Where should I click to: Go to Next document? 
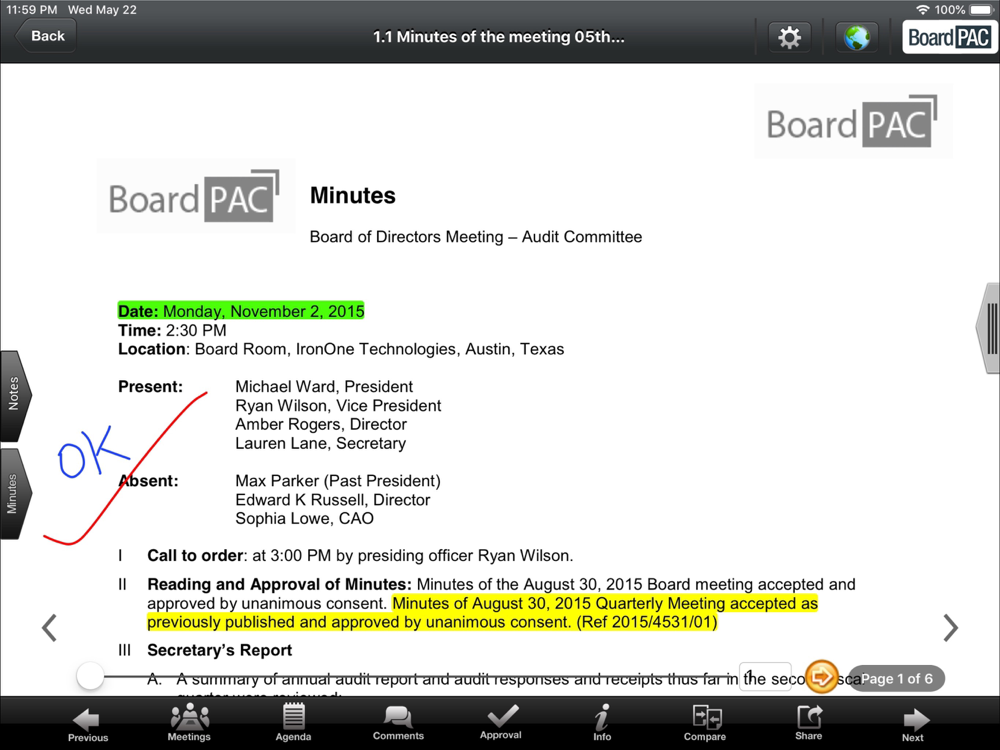913,724
